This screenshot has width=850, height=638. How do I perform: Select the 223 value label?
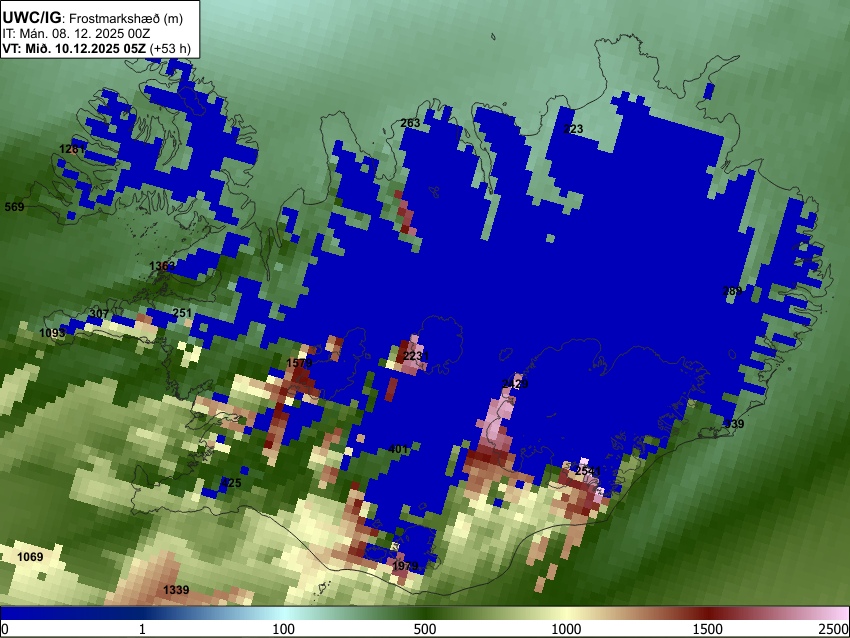tap(573, 129)
